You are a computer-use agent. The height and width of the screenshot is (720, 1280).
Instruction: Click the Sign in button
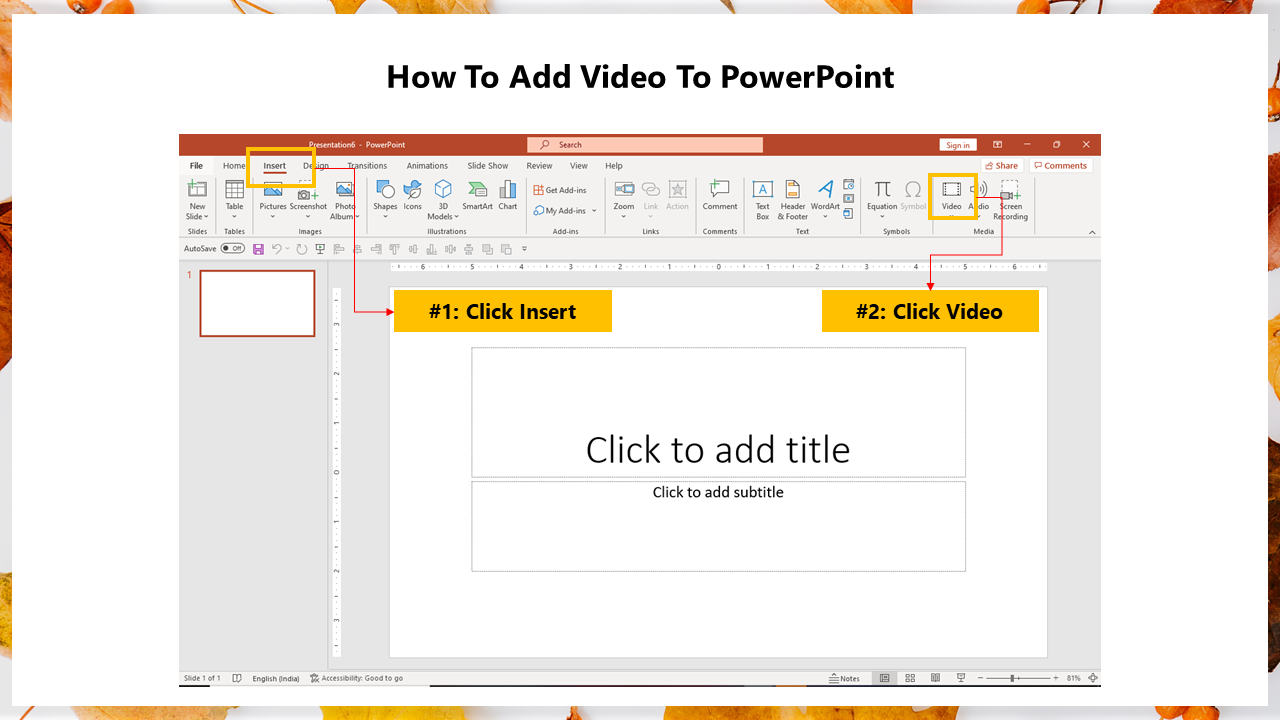(958, 145)
